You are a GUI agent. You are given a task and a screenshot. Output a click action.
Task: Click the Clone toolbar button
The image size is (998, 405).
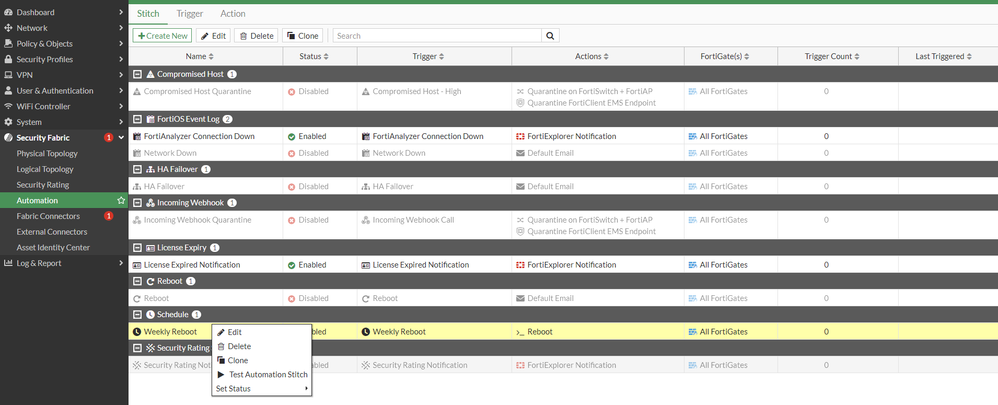(x=302, y=36)
